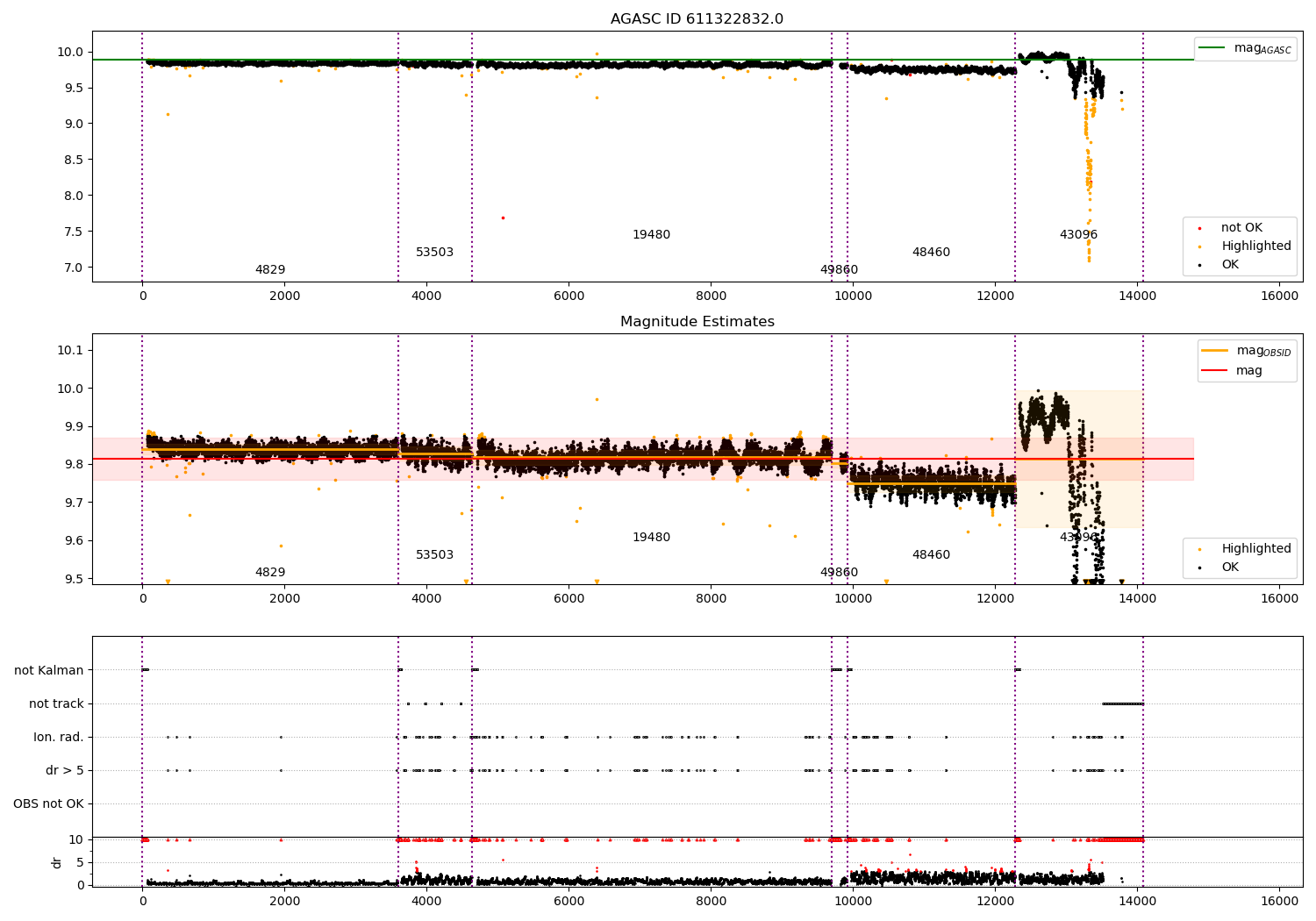Click obsid label 19480 in Magnitude Estimates plot
Screen dimensions: 1316x921
tap(651, 538)
